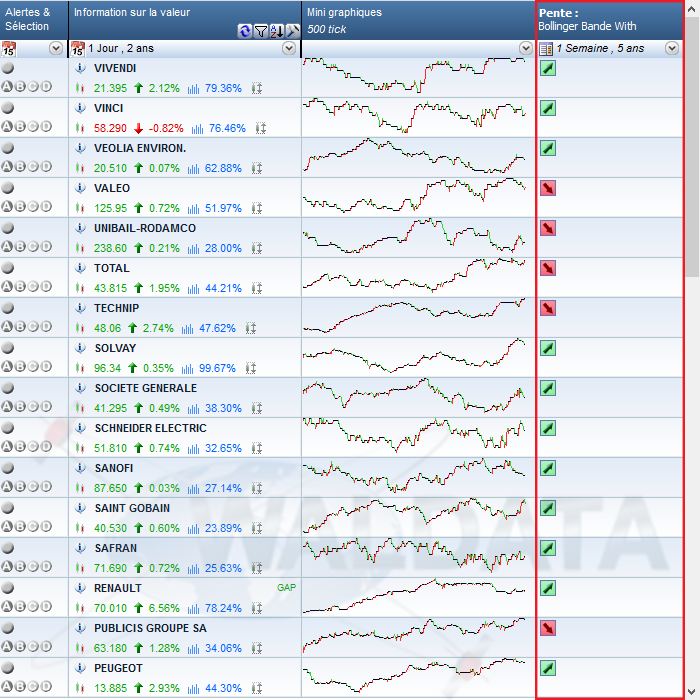Image resolution: width=700 pixels, height=700 pixels.
Task: Click SOLVAY volume 99.67%
Action: coord(217,368)
